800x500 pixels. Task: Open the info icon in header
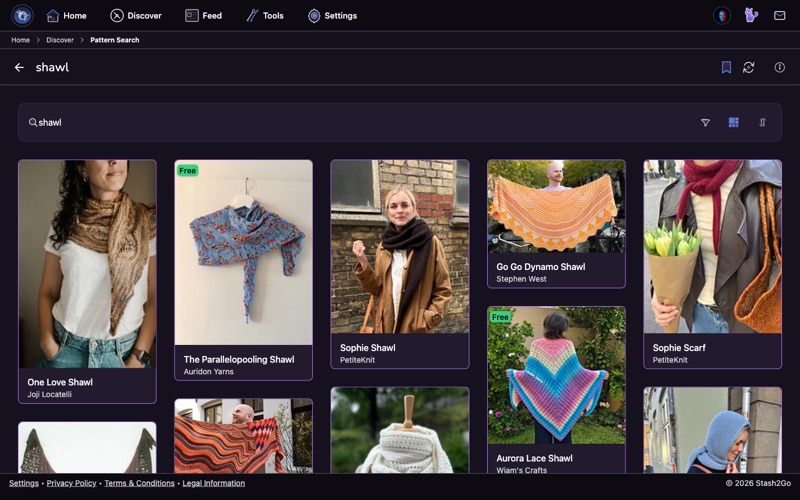(x=780, y=67)
